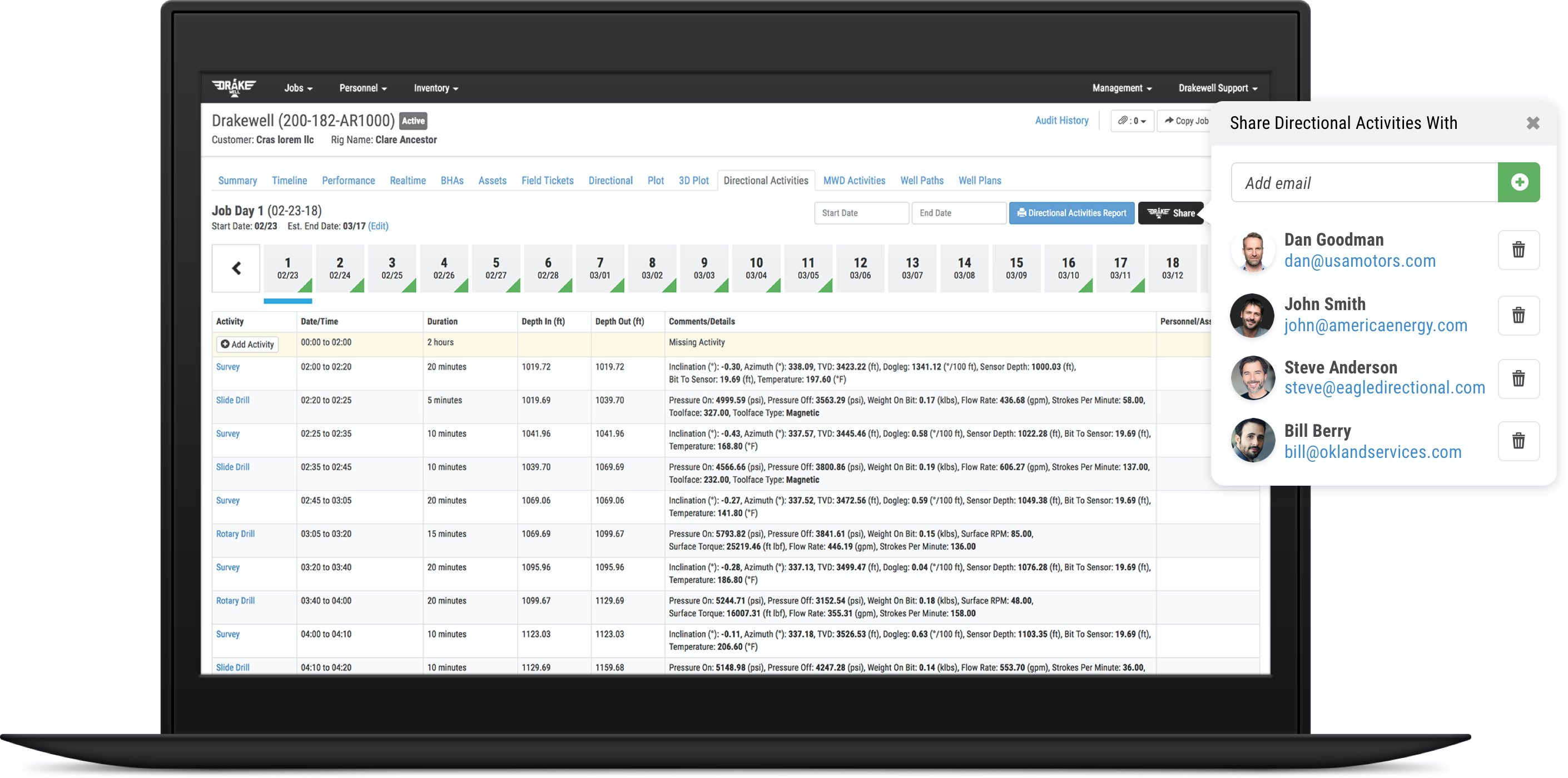
Task: Click the Add Activity button
Action: click(x=247, y=345)
